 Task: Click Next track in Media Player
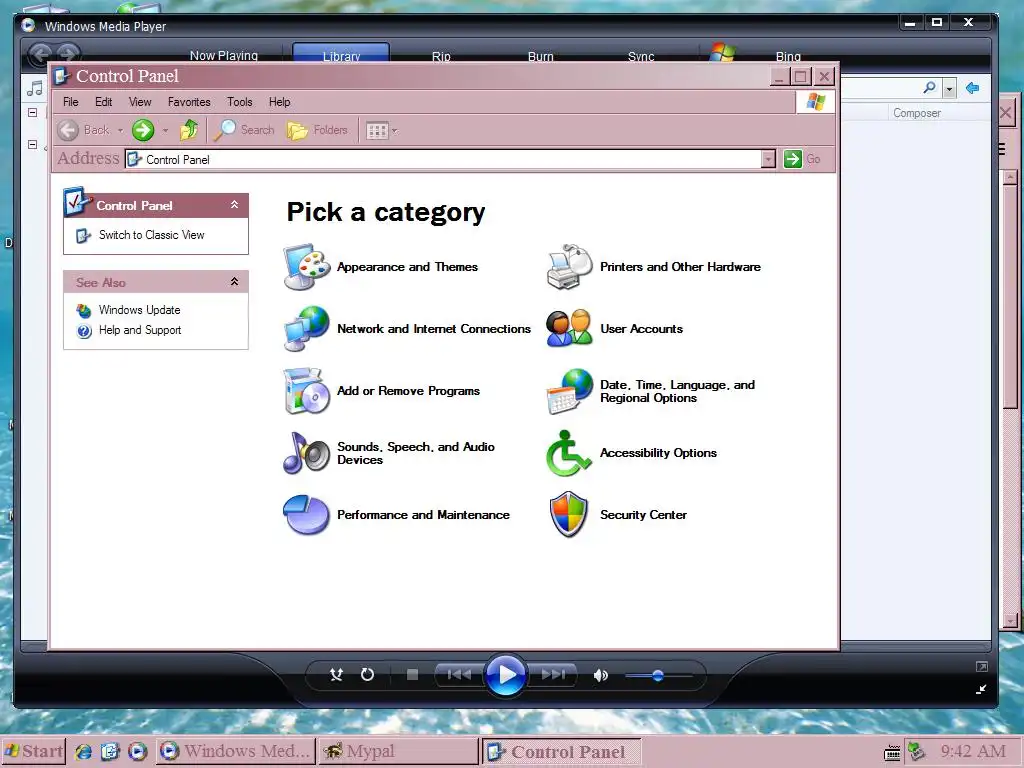coord(554,675)
